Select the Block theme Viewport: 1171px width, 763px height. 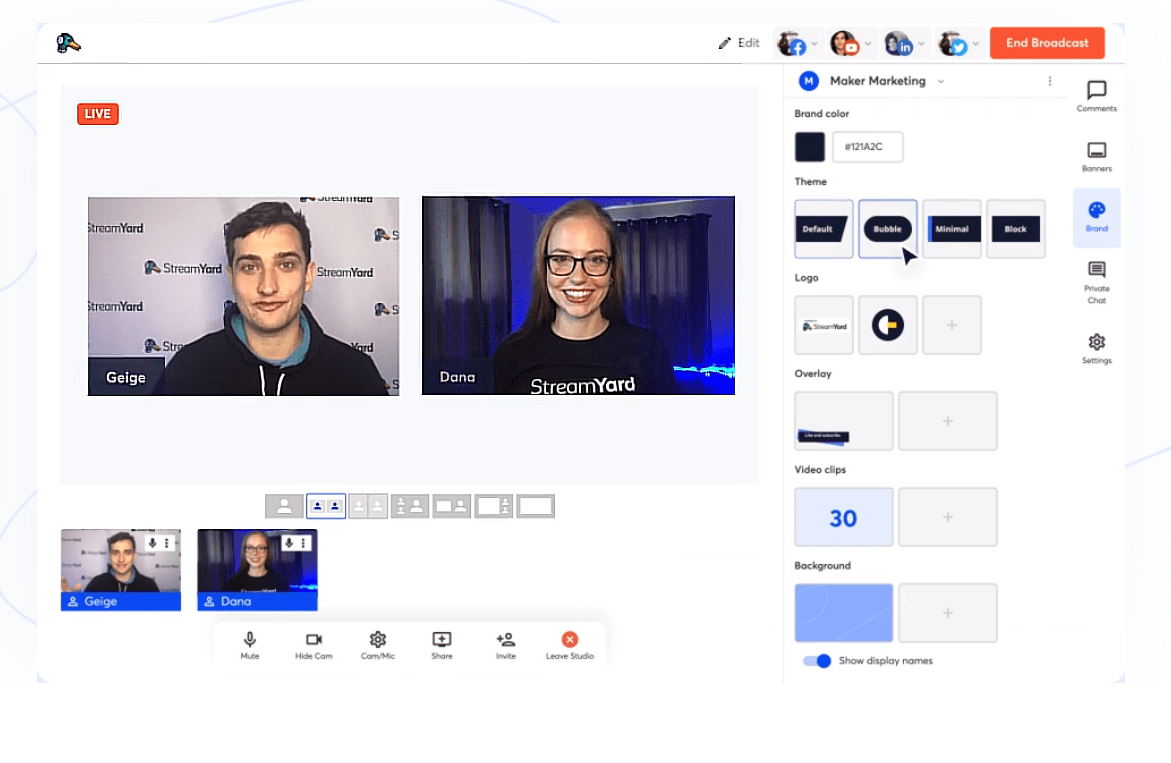pos(1016,229)
